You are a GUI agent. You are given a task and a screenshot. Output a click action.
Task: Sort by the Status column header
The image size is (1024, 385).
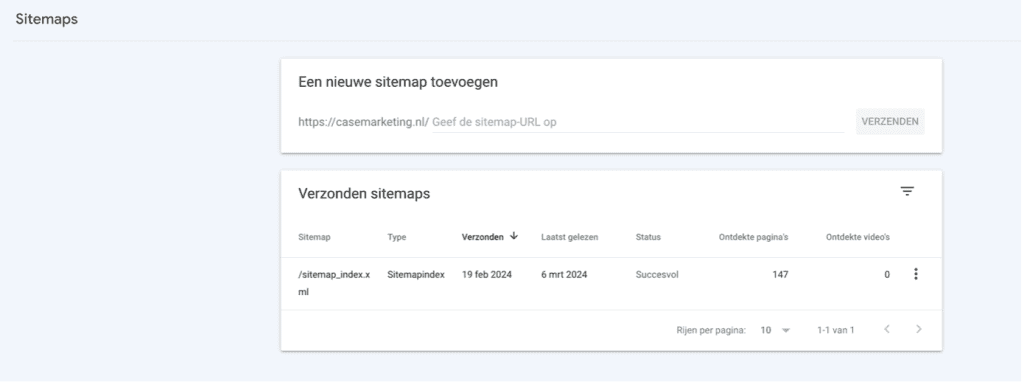(648, 237)
